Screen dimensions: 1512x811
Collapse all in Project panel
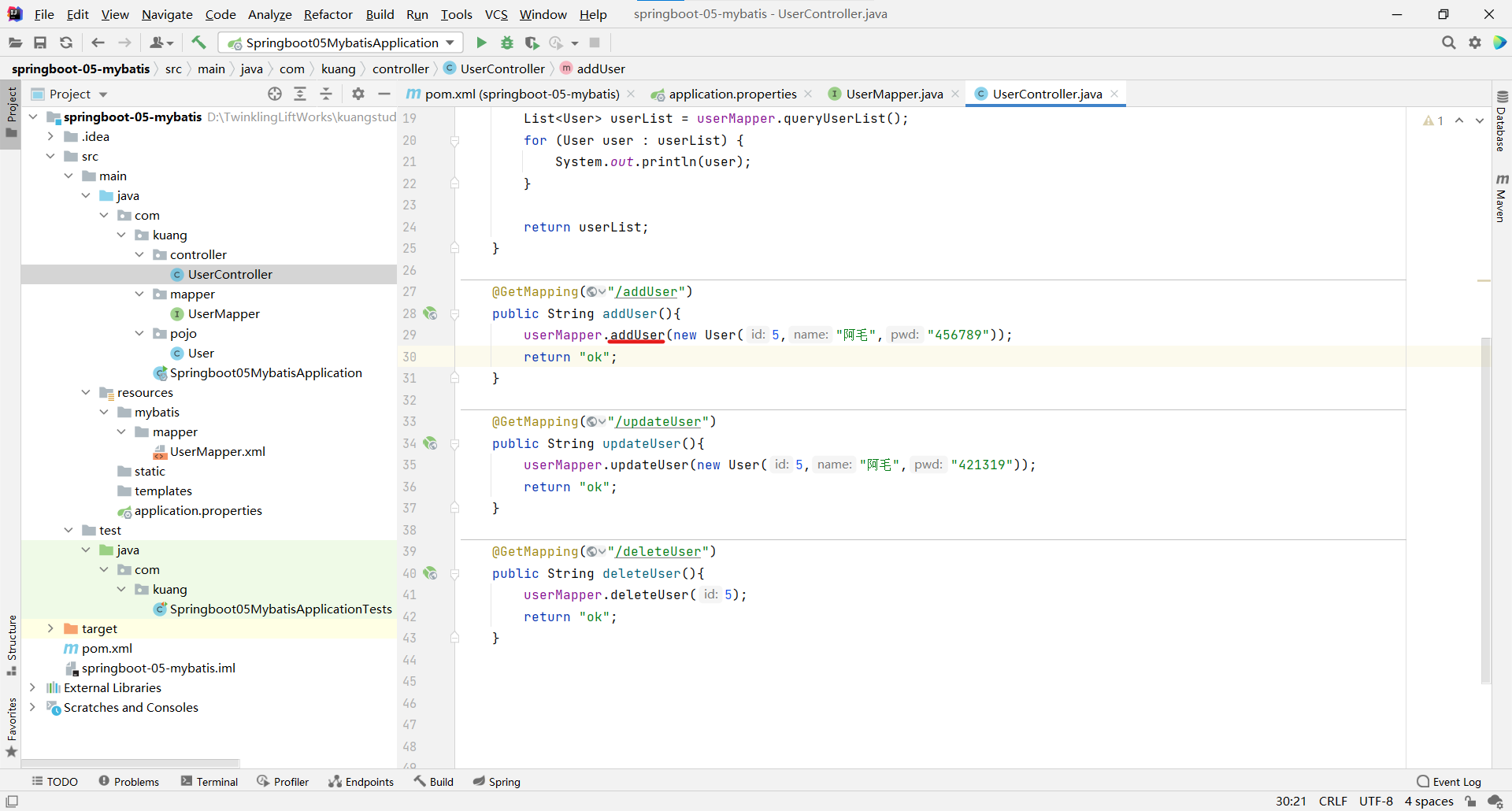(x=326, y=94)
